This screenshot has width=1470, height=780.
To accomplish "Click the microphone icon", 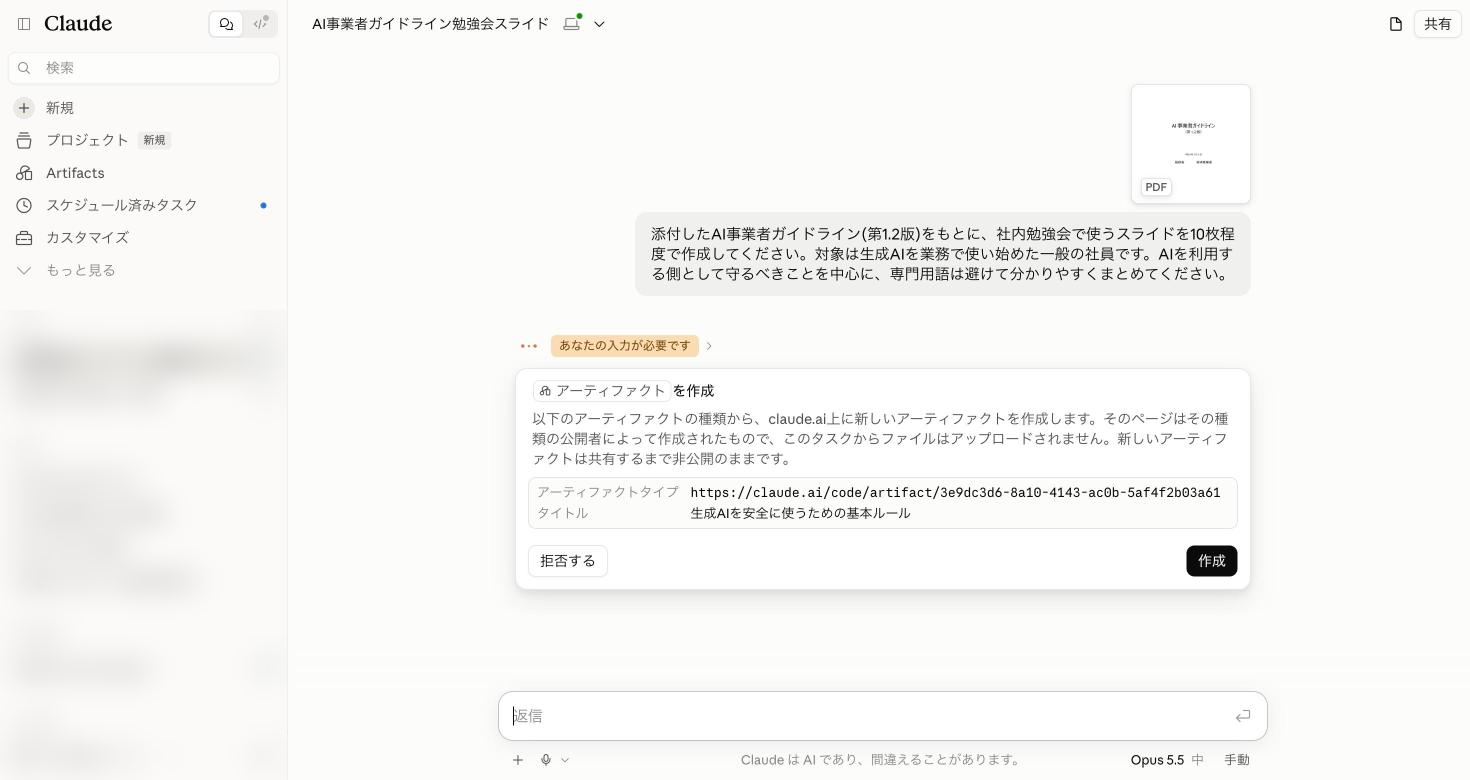I will point(546,760).
